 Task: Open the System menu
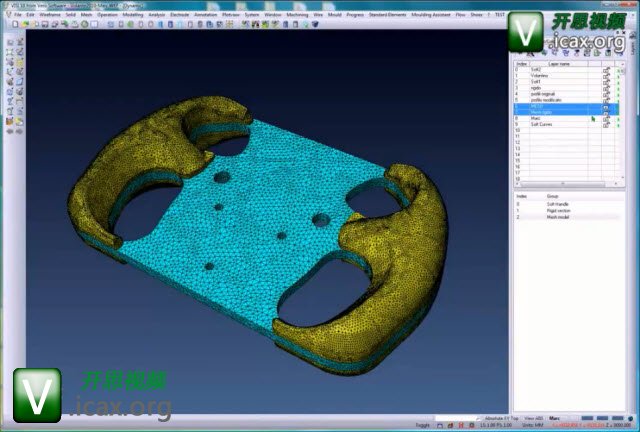coord(252,15)
